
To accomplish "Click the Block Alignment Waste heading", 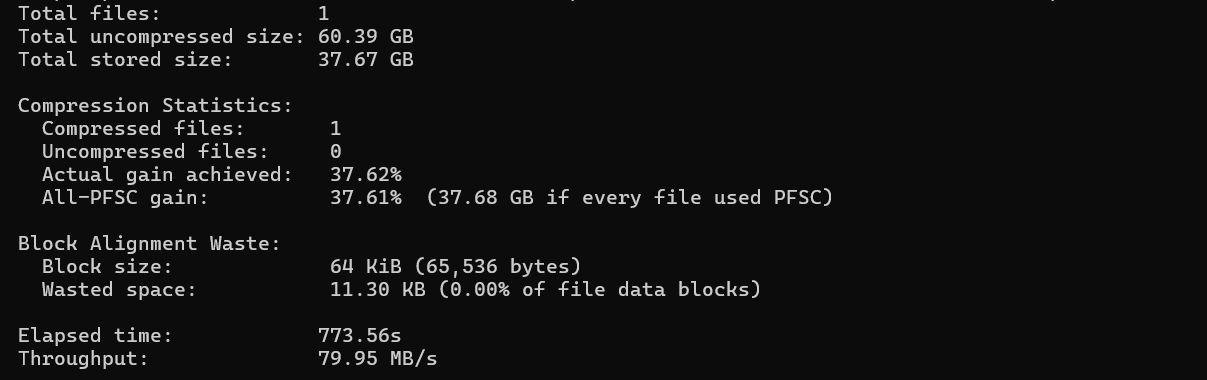I will [150, 244].
